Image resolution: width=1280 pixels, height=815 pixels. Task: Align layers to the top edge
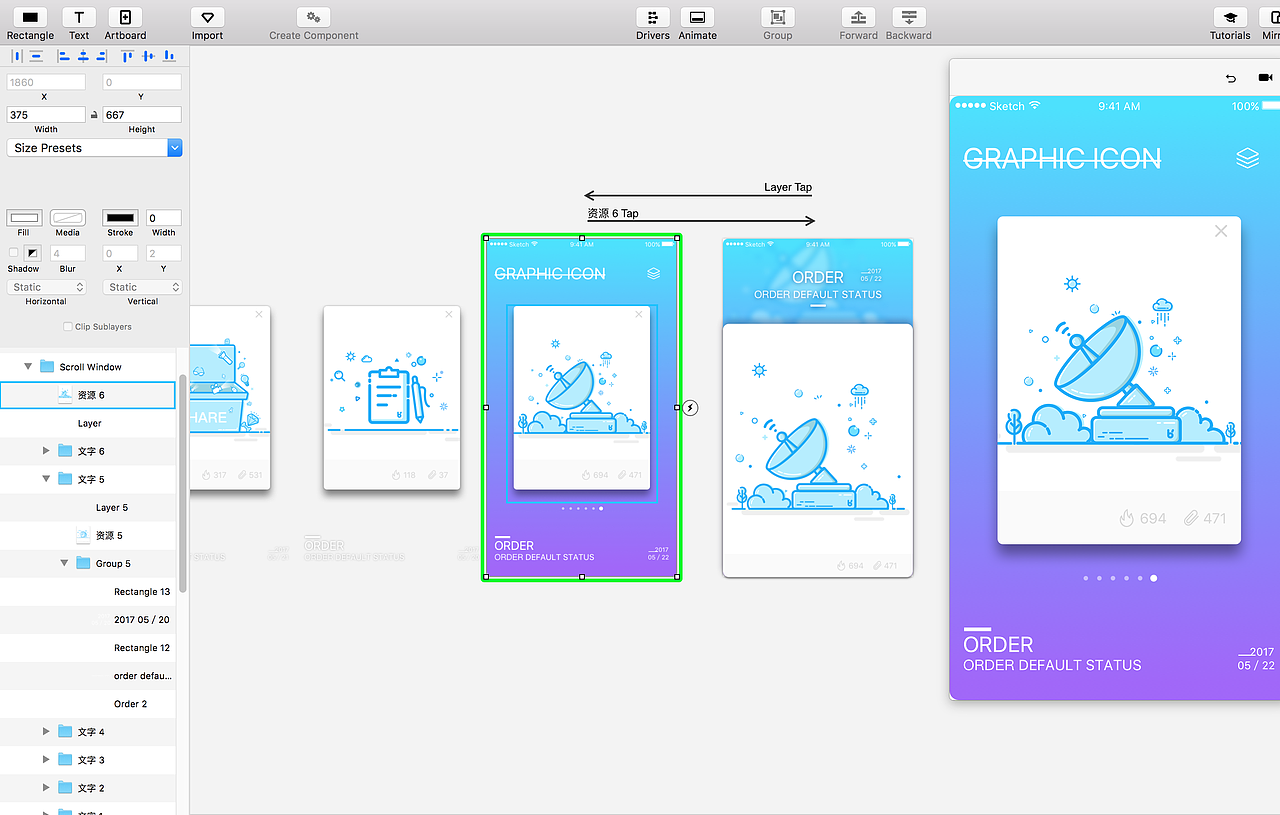coord(128,57)
